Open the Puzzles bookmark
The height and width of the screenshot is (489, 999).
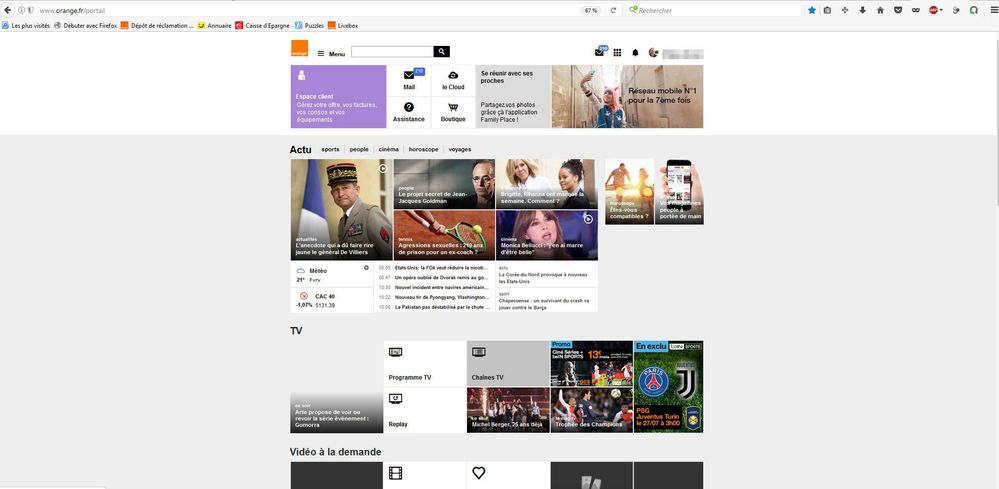pos(309,25)
